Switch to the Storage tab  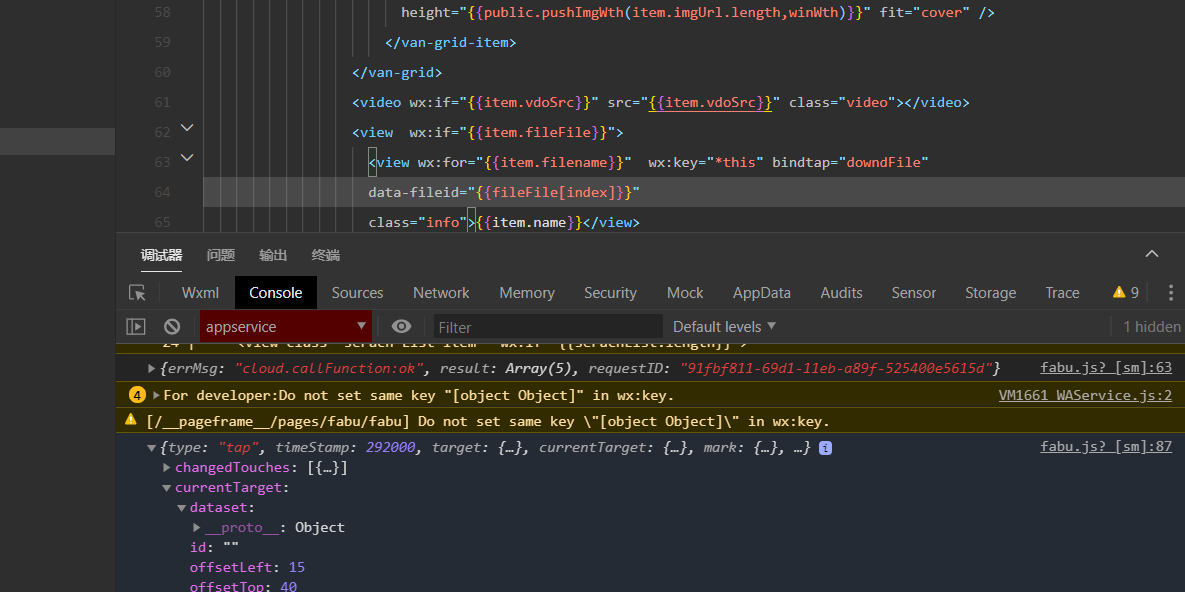[x=991, y=293]
